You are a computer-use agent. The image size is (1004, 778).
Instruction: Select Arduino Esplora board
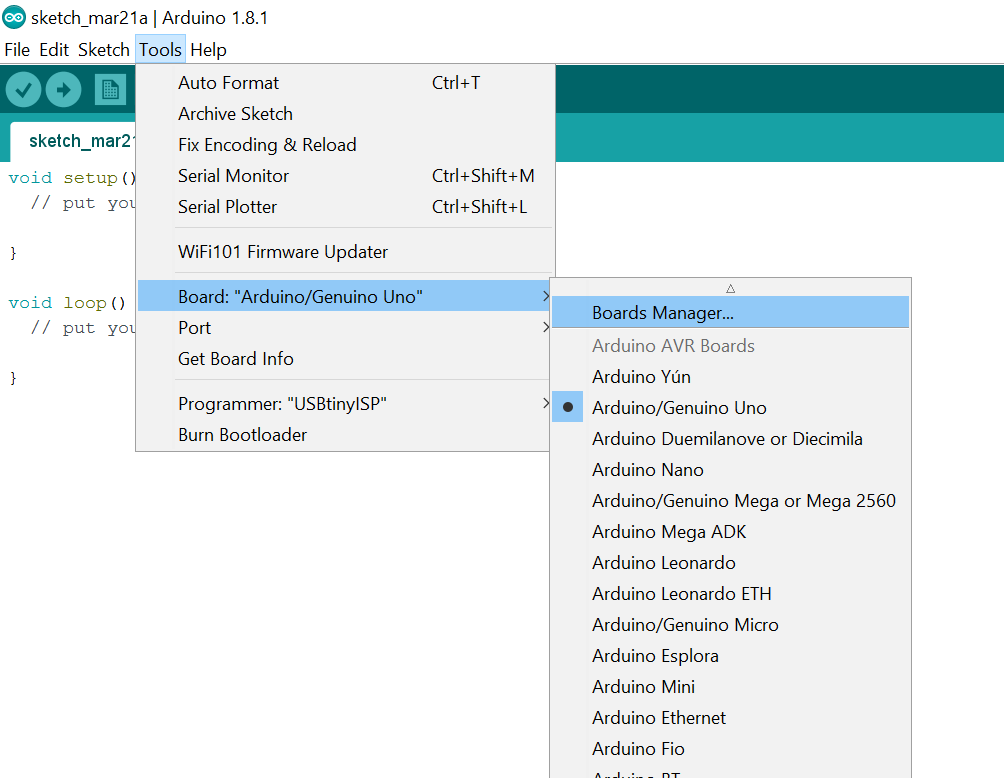click(x=730, y=656)
